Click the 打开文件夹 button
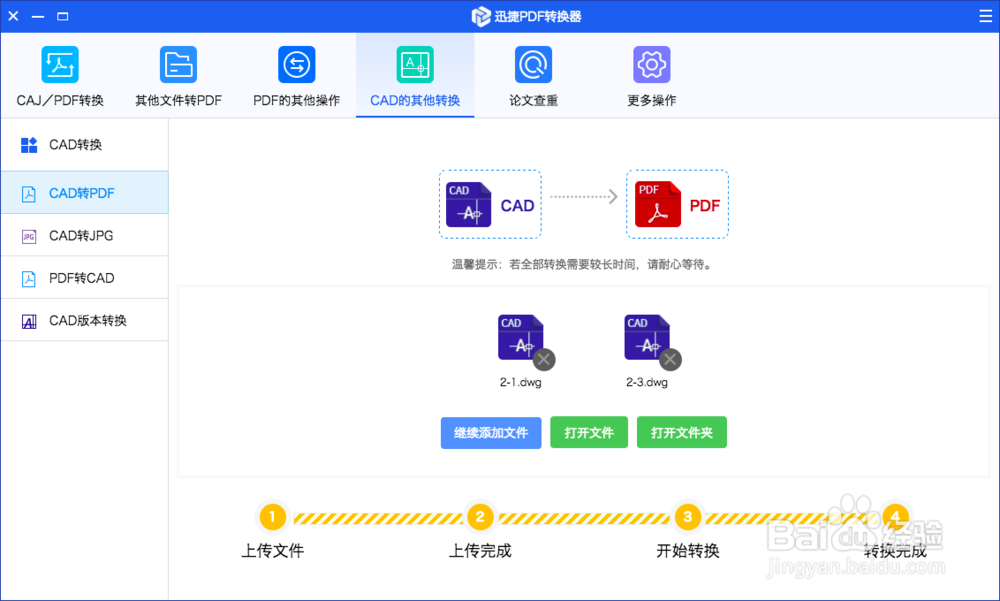This screenshot has height=601, width=1000. pyautogui.click(x=682, y=433)
